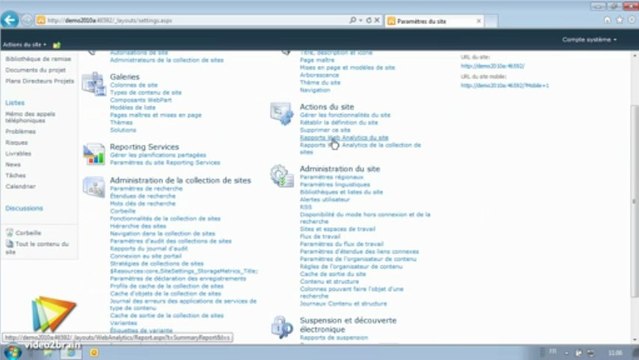The height and width of the screenshot is (360, 639).
Task: Click the Reporting Services chart icon
Action: pyautogui.click(x=94, y=154)
